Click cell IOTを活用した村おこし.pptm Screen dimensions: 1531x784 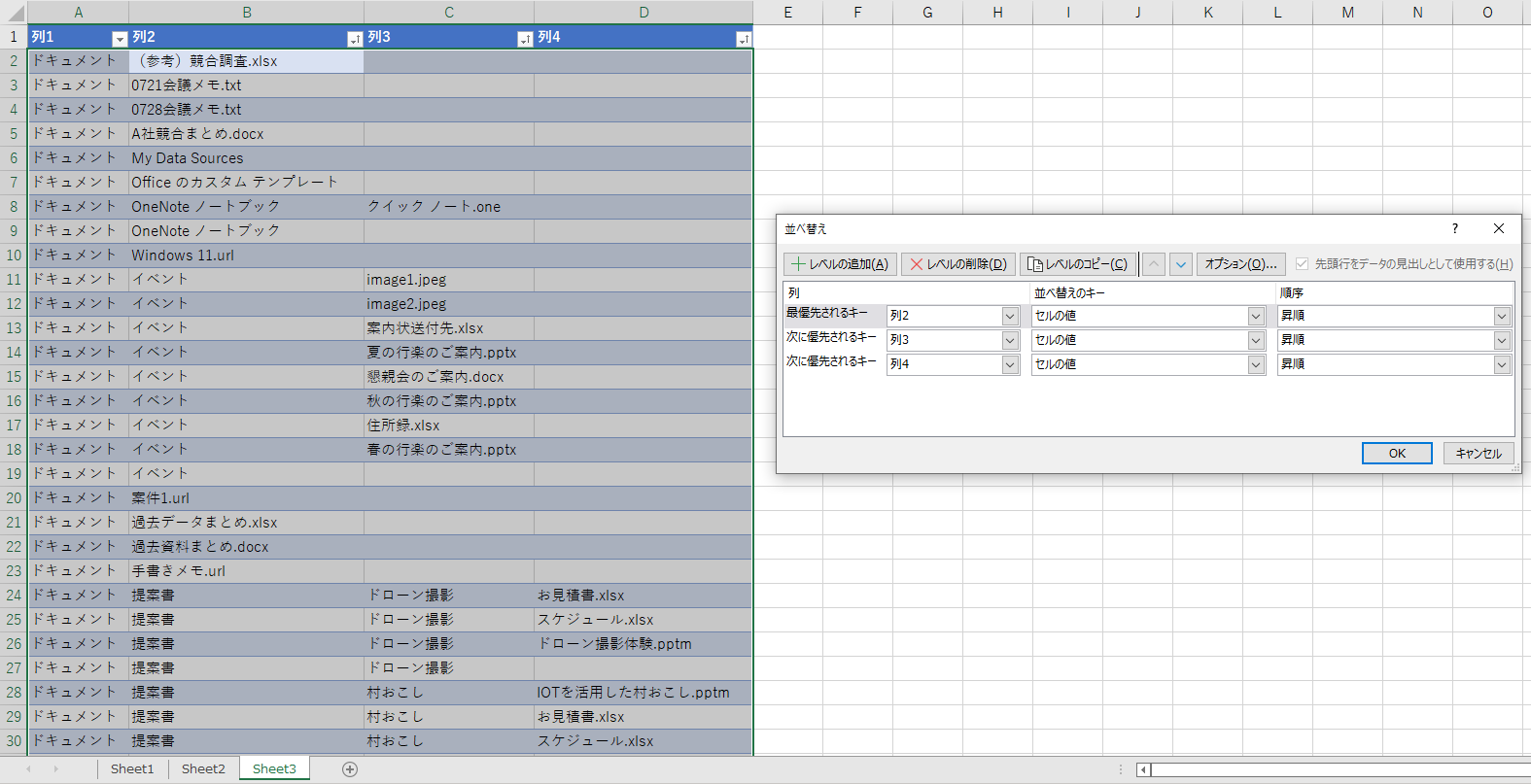pyautogui.click(x=644, y=693)
